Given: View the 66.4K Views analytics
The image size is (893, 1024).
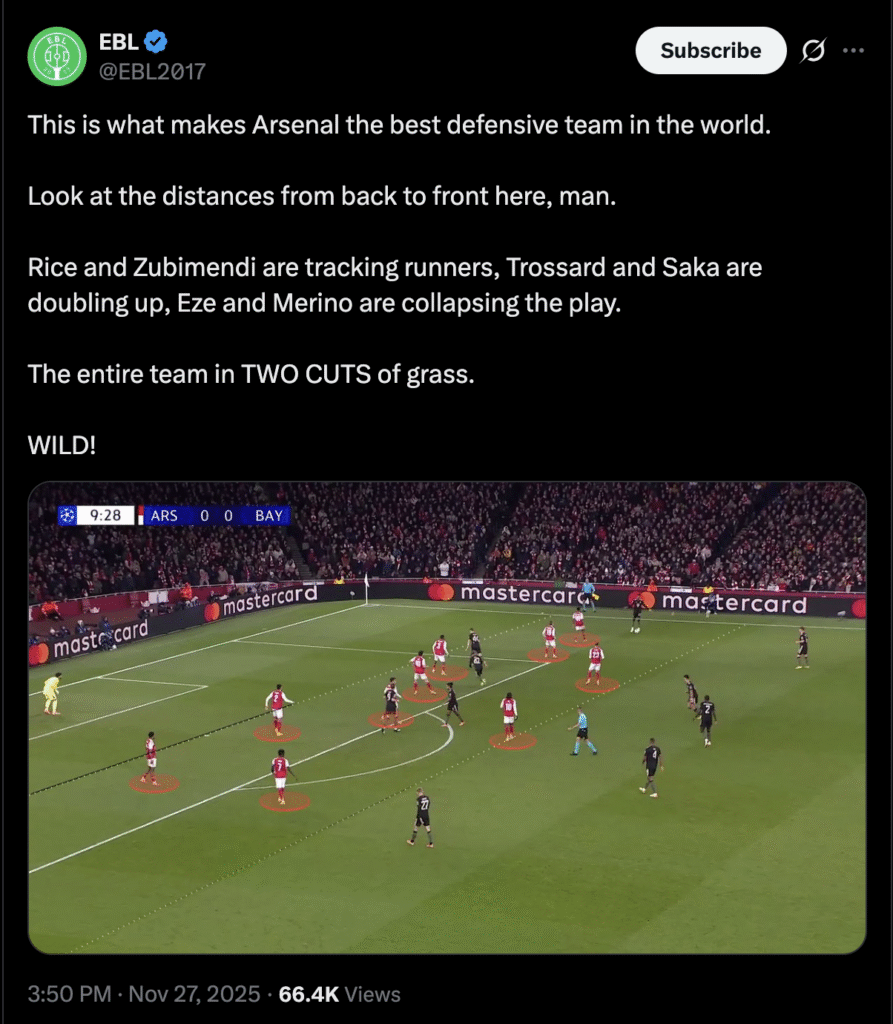Looking at the screenshot, I should [340, 994].
